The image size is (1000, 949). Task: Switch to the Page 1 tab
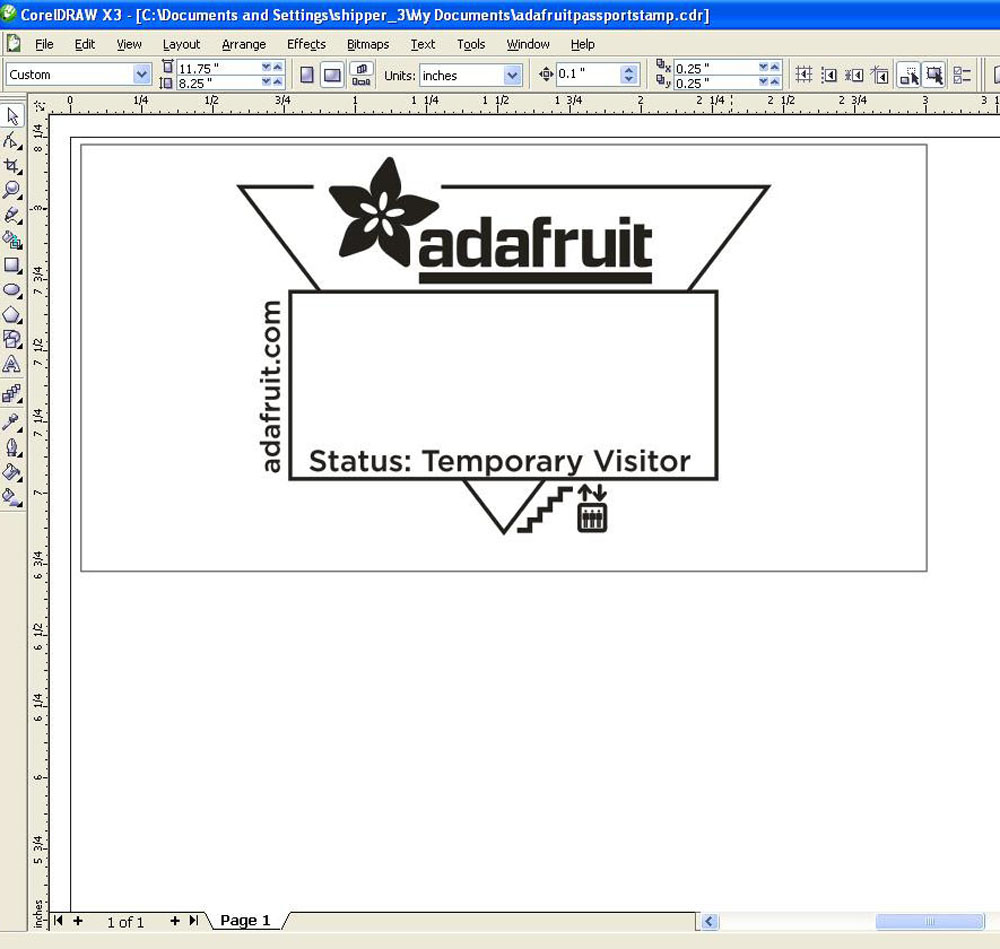click(x=245, y=920)
